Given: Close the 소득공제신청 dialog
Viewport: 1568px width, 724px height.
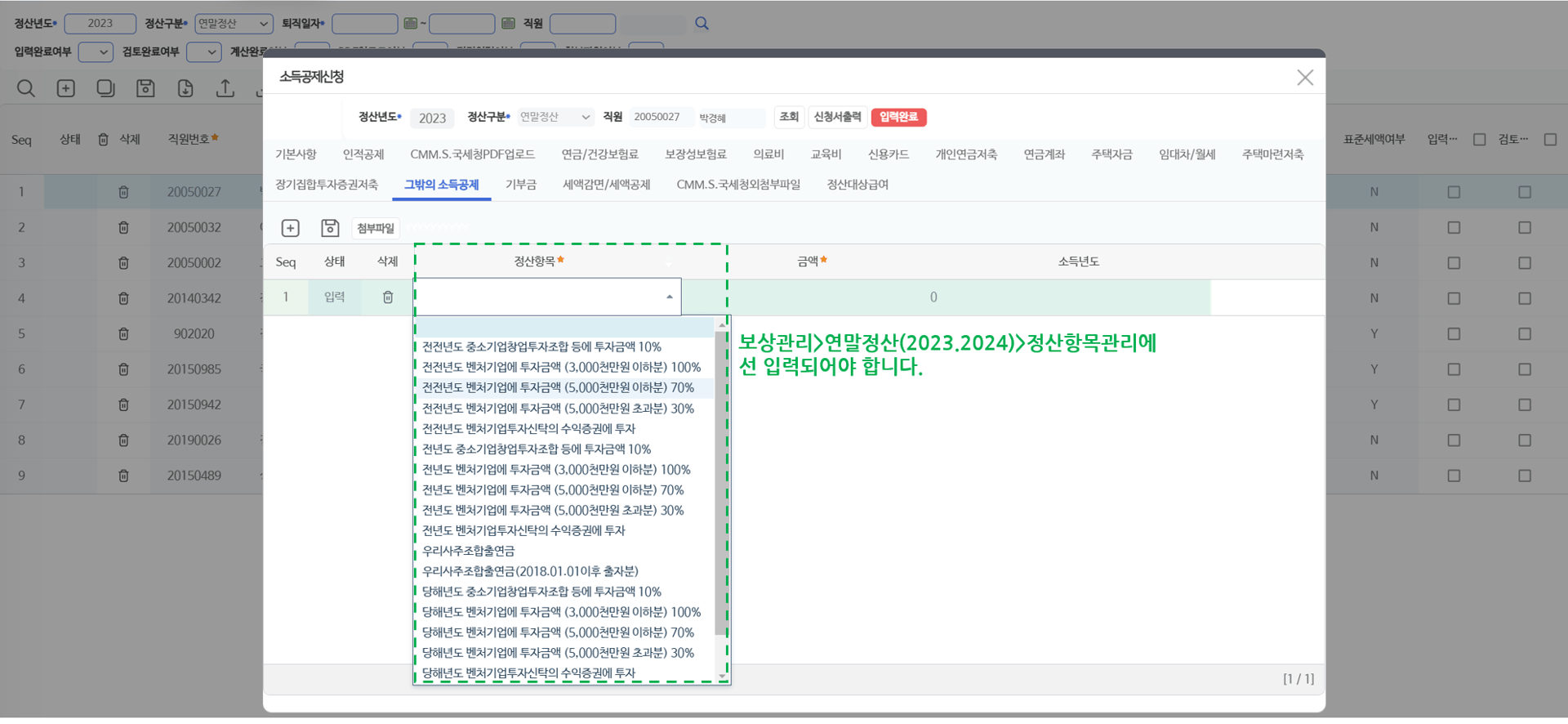Looking at the screenshot, I should click(1305, 78).
